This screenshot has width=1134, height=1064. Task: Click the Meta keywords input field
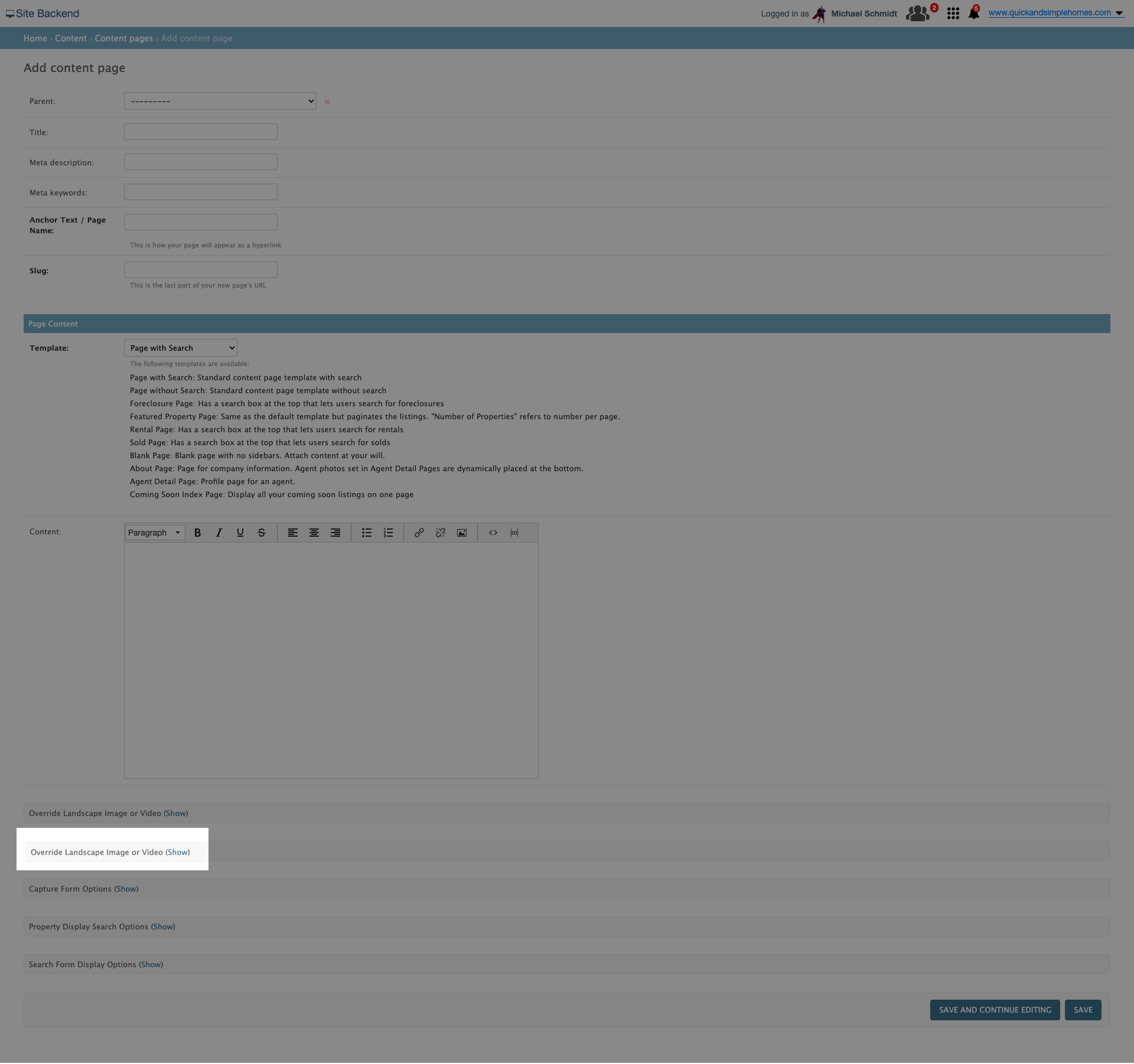tap(201, 192)
